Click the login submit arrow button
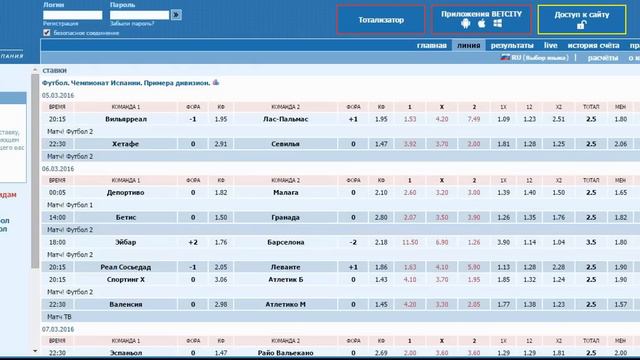 click(176, 15)
